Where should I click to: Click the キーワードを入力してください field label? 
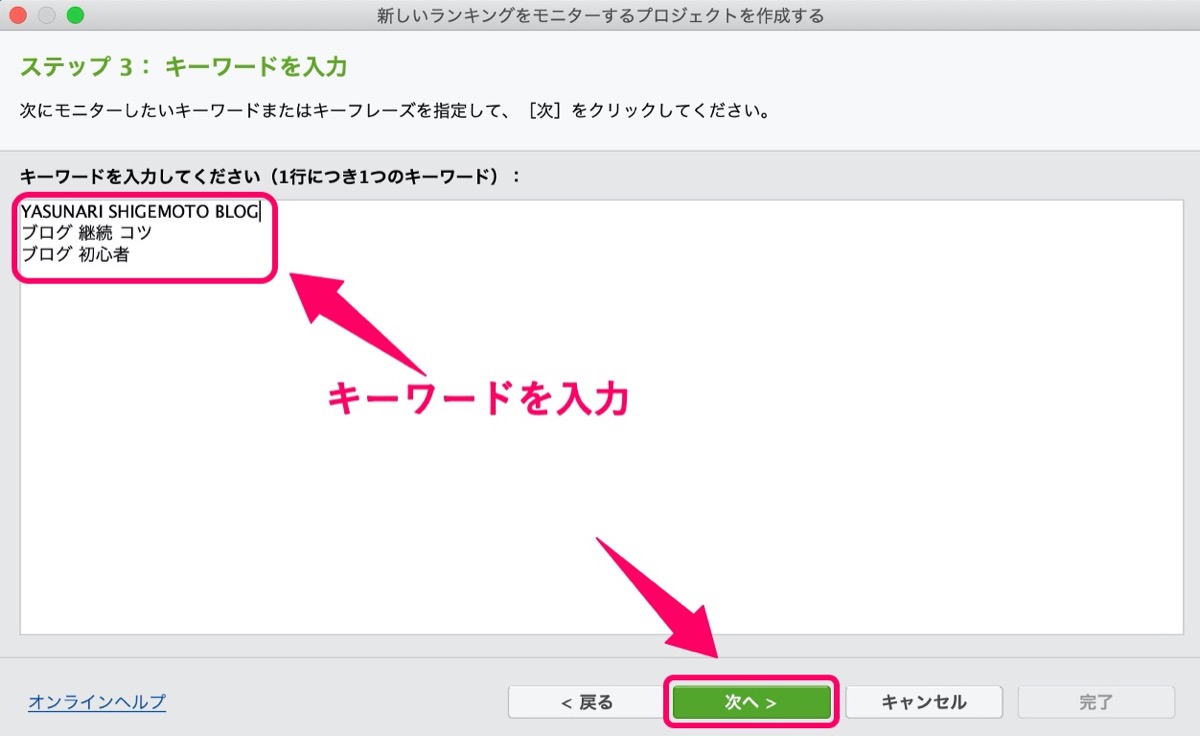pos(270,175)
